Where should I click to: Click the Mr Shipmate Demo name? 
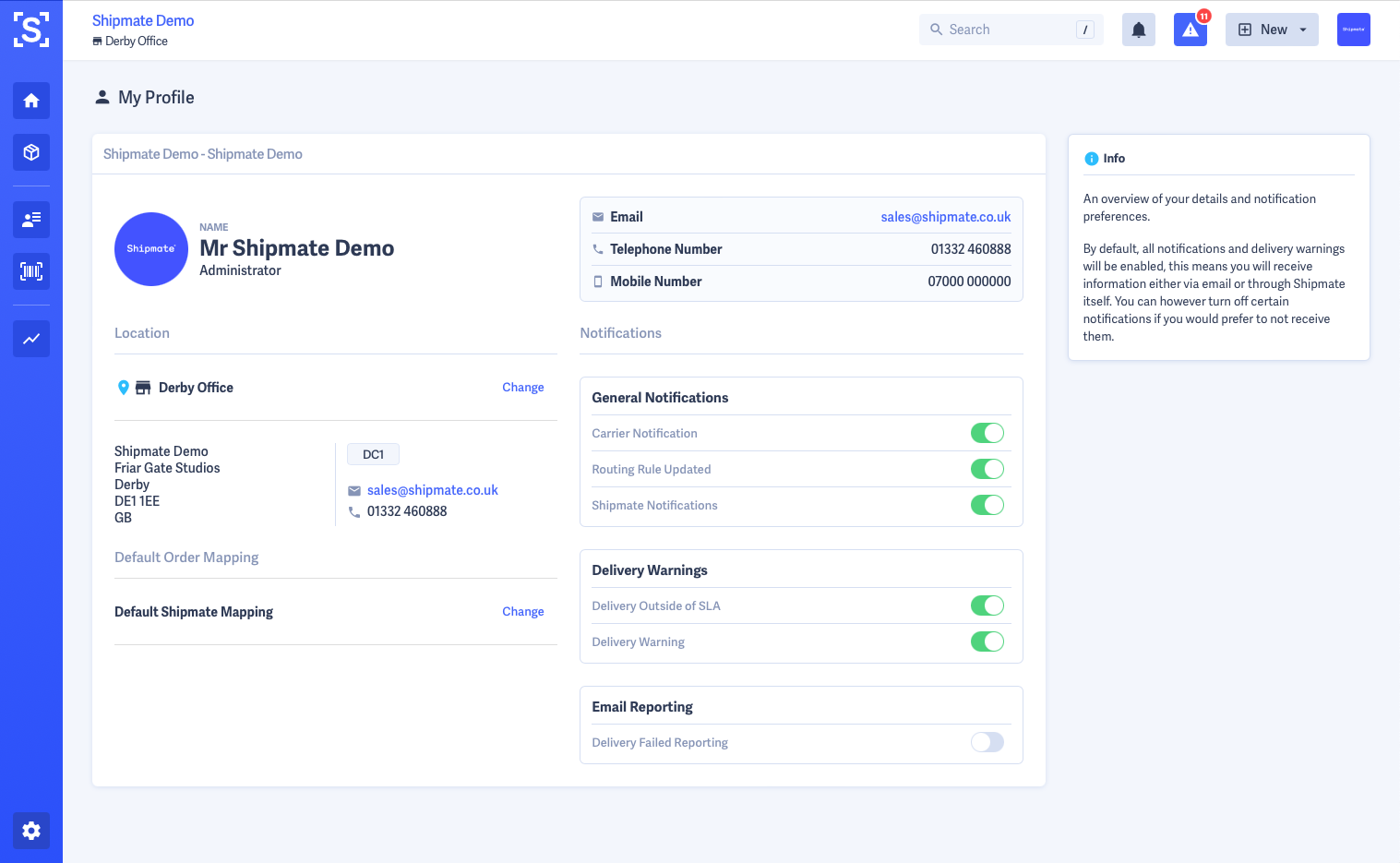click(297, 248)
